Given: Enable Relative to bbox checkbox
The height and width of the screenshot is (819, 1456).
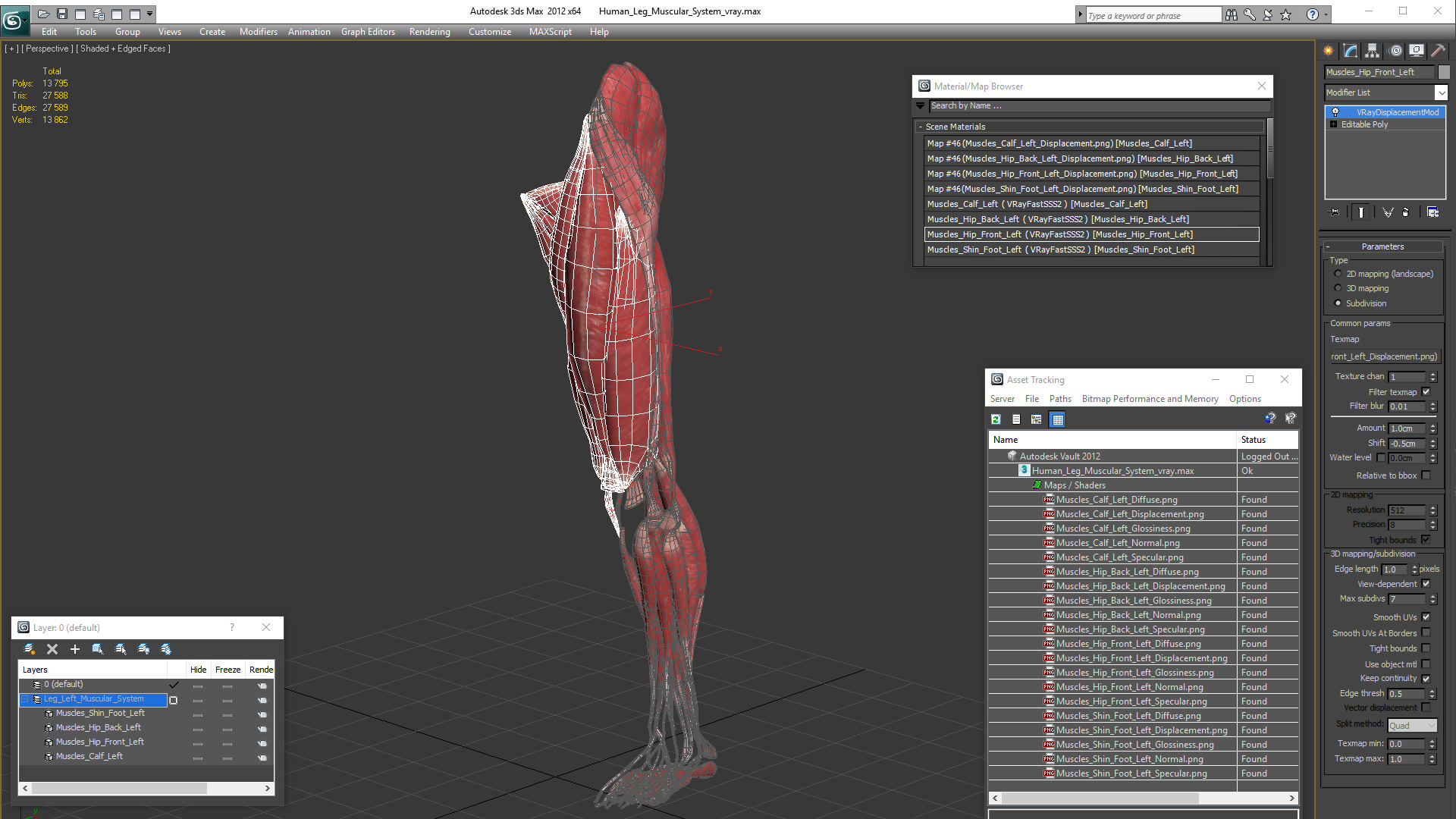Looking at the screenshot, I should pos(1426,475).
